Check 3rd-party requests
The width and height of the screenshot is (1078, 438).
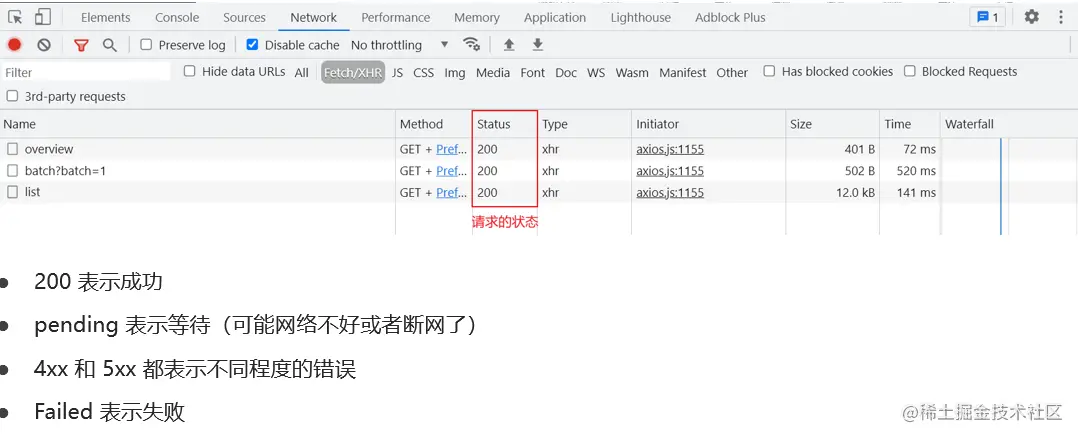tap(12, 96)
